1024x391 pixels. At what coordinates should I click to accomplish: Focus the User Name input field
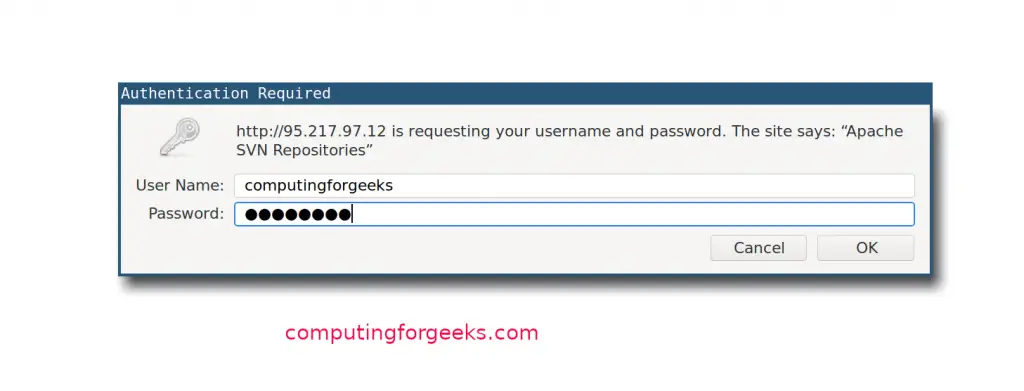tap(574, 185)
